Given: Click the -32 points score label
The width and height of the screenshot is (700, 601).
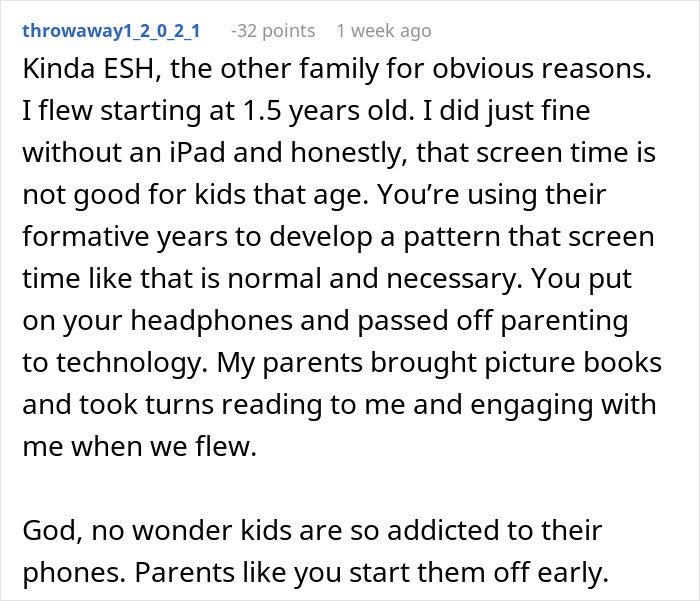Looking at the screenshot, I should [x=273, y=31].
